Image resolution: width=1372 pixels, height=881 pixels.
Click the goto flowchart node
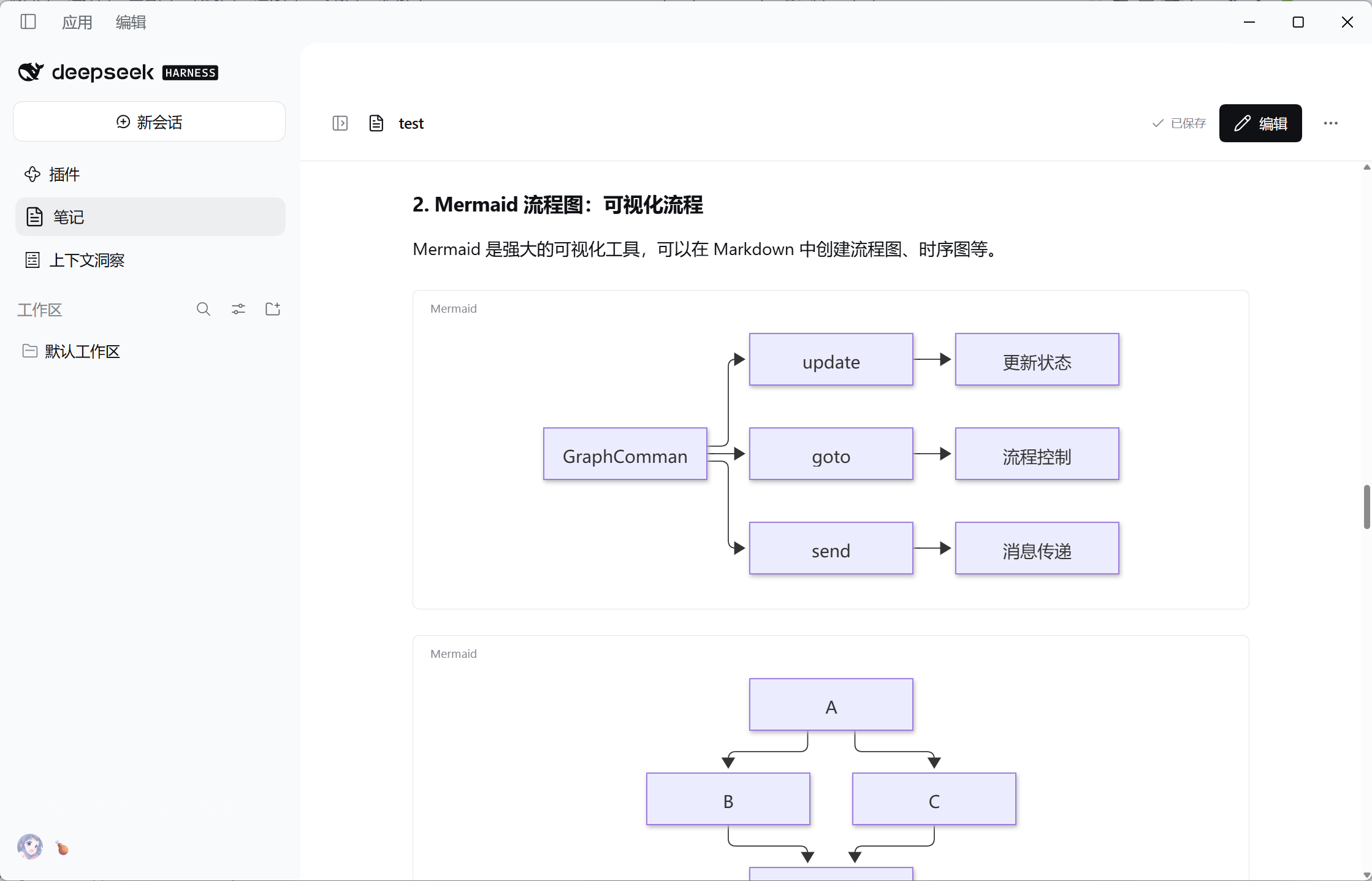click(x=831, y=454)
